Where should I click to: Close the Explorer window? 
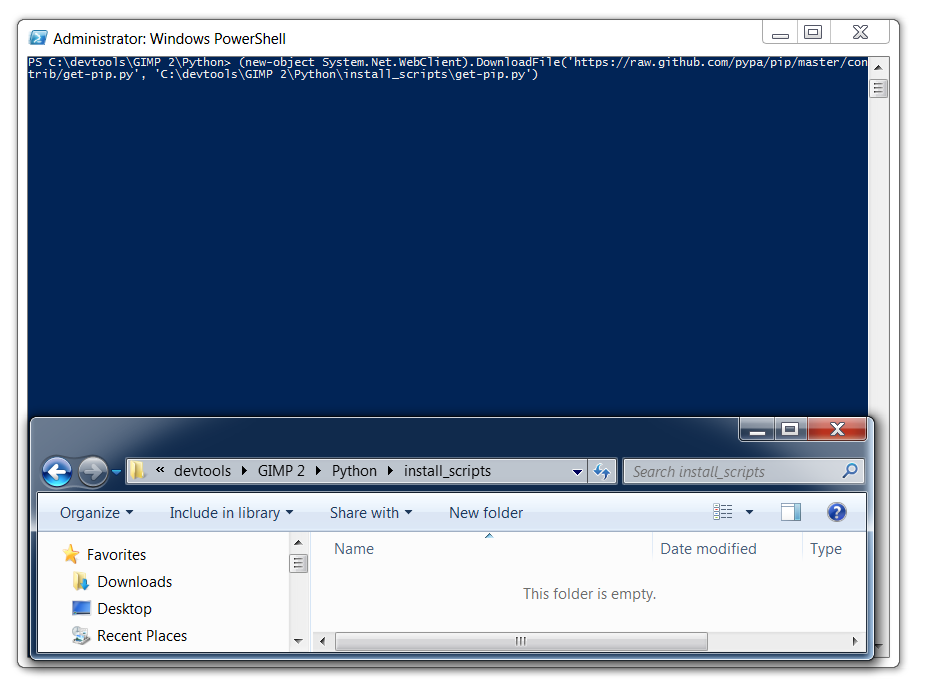pos(837,429)
